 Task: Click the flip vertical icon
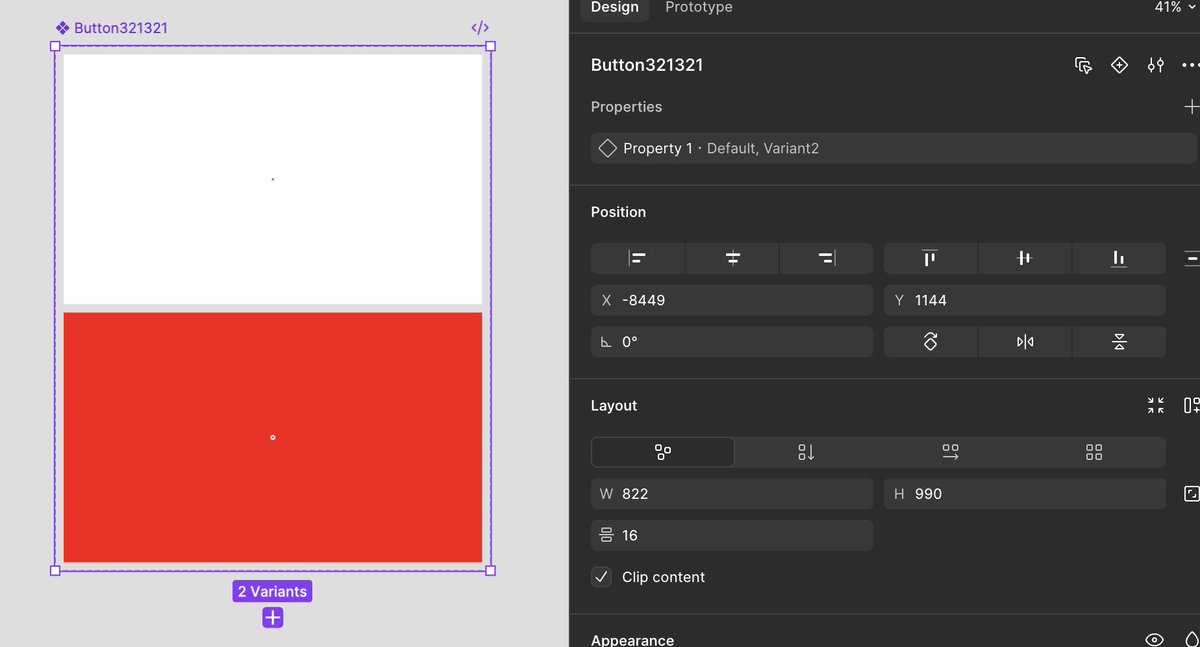(x=1118, y=342)
